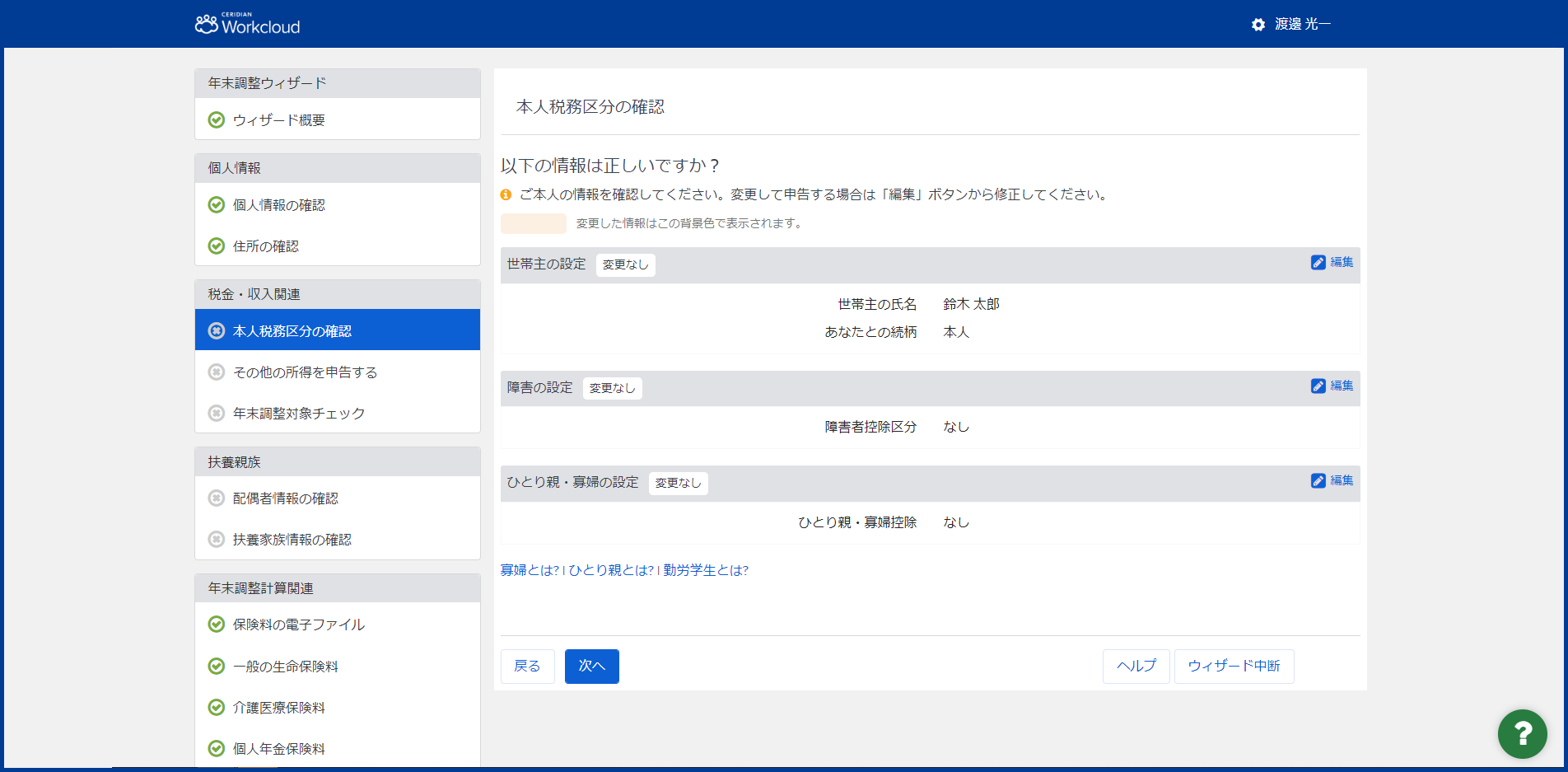Edit the 障害の設定 section pencil icon

[x=1318, y=386]
